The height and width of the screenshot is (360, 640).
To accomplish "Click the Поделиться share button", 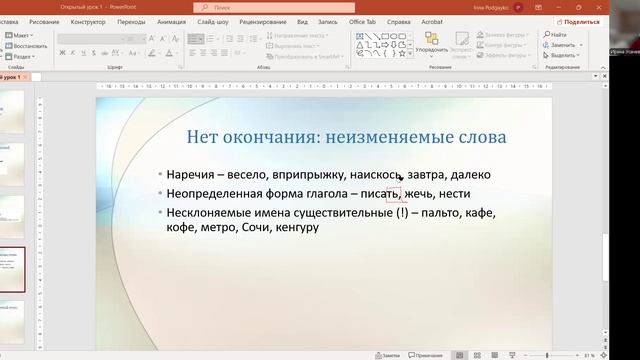I will coord(578,22).
